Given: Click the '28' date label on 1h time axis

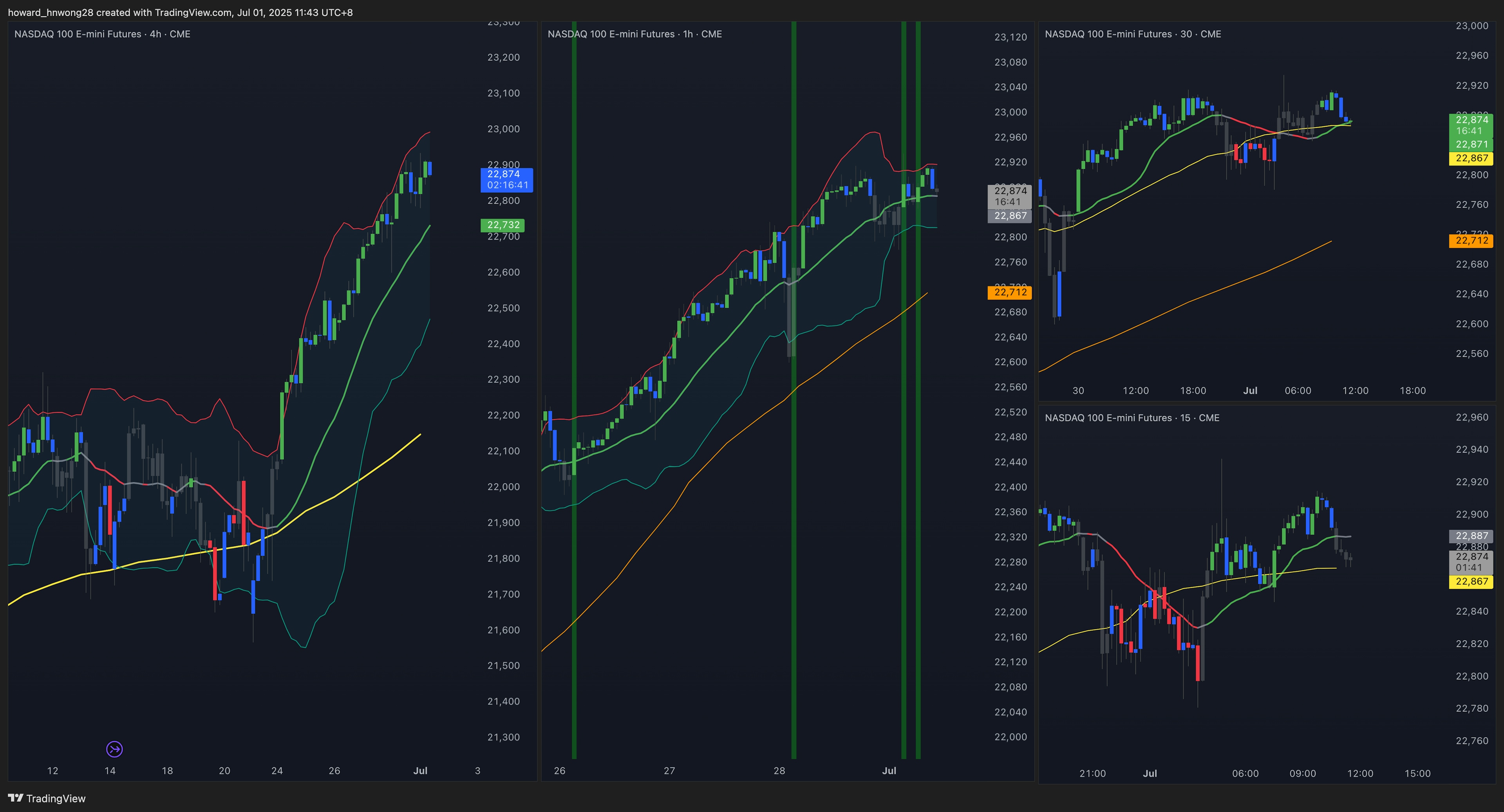Looking at the screenshot, I should (x=779, y=770).
